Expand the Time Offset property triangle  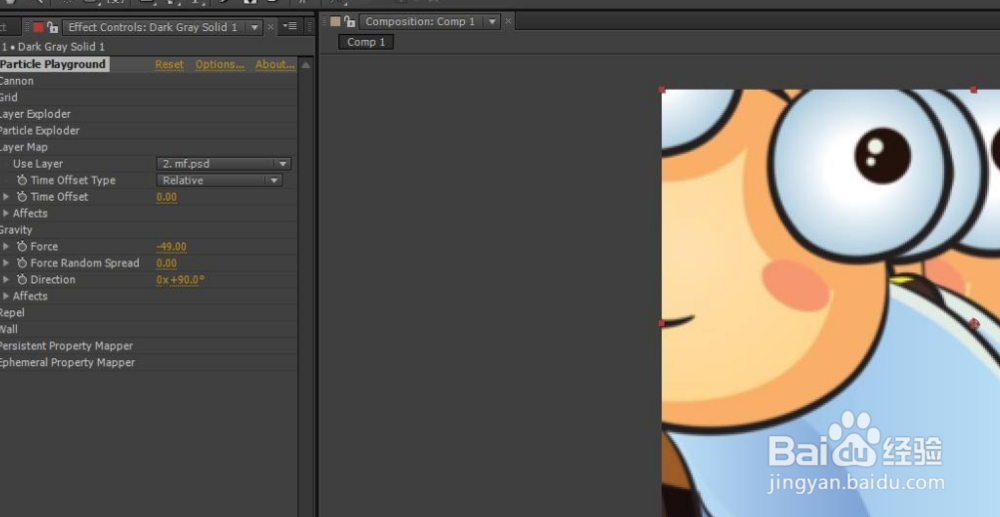pos(6,197)
